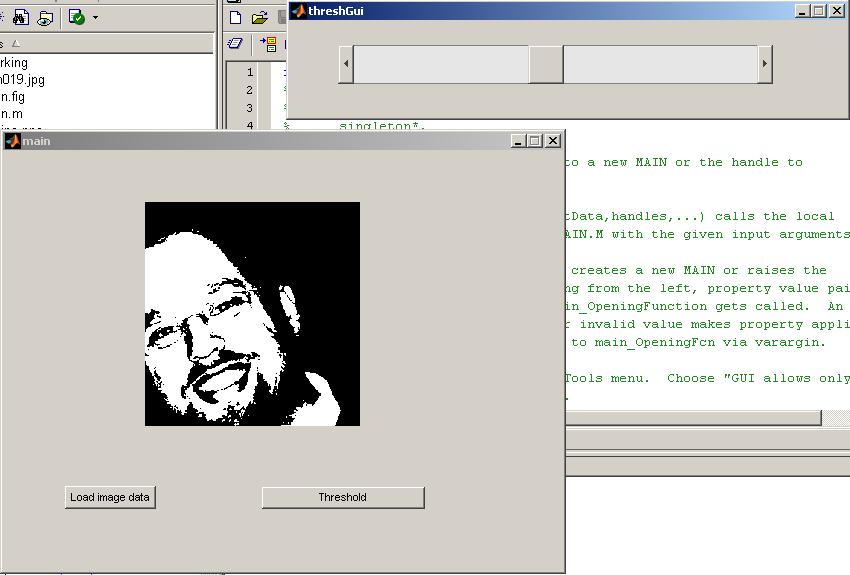Click the evaluate cell and advance icon

[268, 44]
